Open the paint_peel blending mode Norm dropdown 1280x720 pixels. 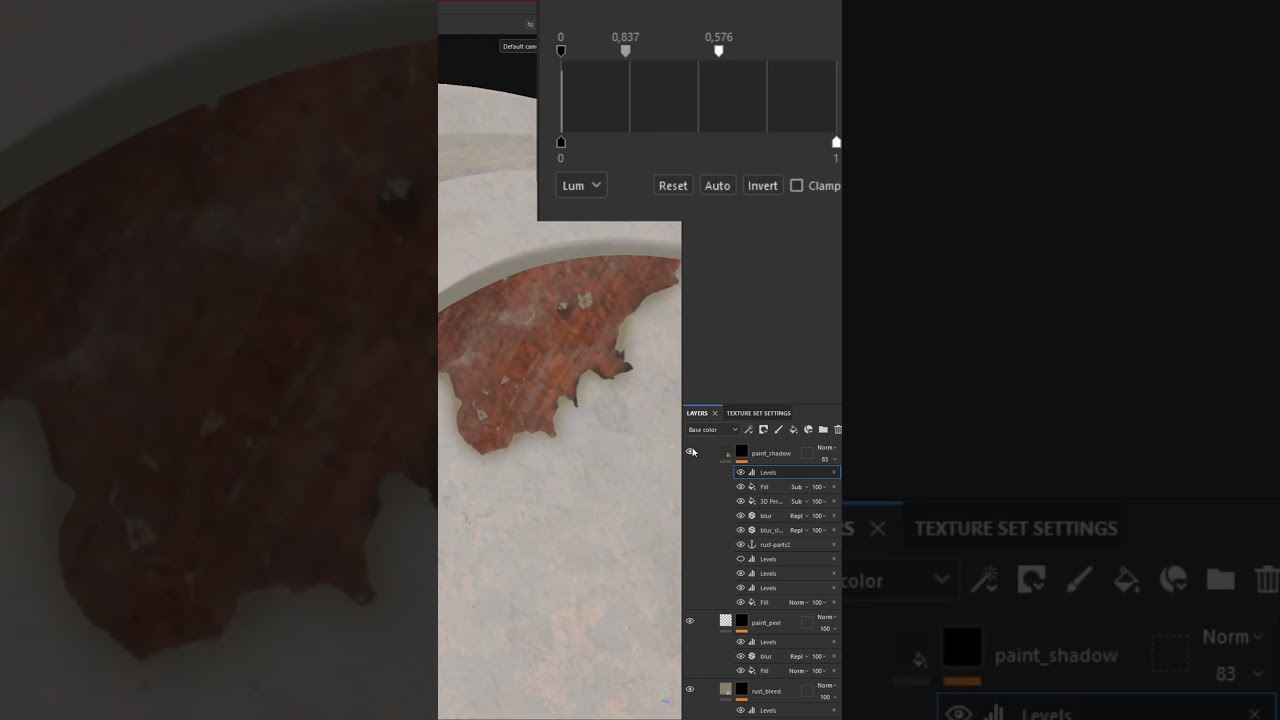pos(827,617)
